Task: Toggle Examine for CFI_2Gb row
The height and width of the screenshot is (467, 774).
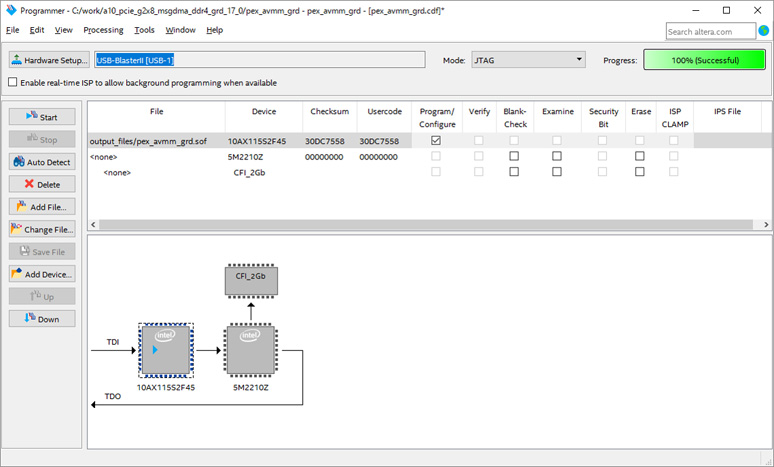Action: click(x=557, y=172)
